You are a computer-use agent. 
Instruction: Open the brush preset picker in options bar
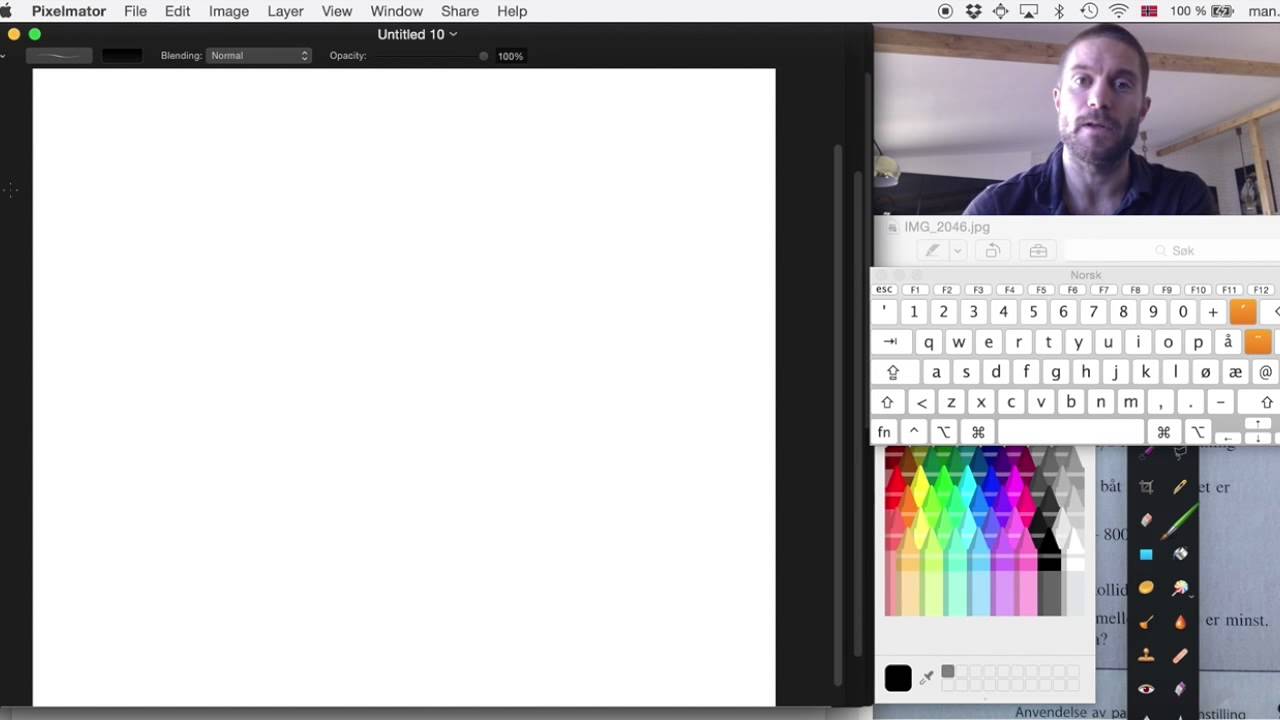[59, 55]
